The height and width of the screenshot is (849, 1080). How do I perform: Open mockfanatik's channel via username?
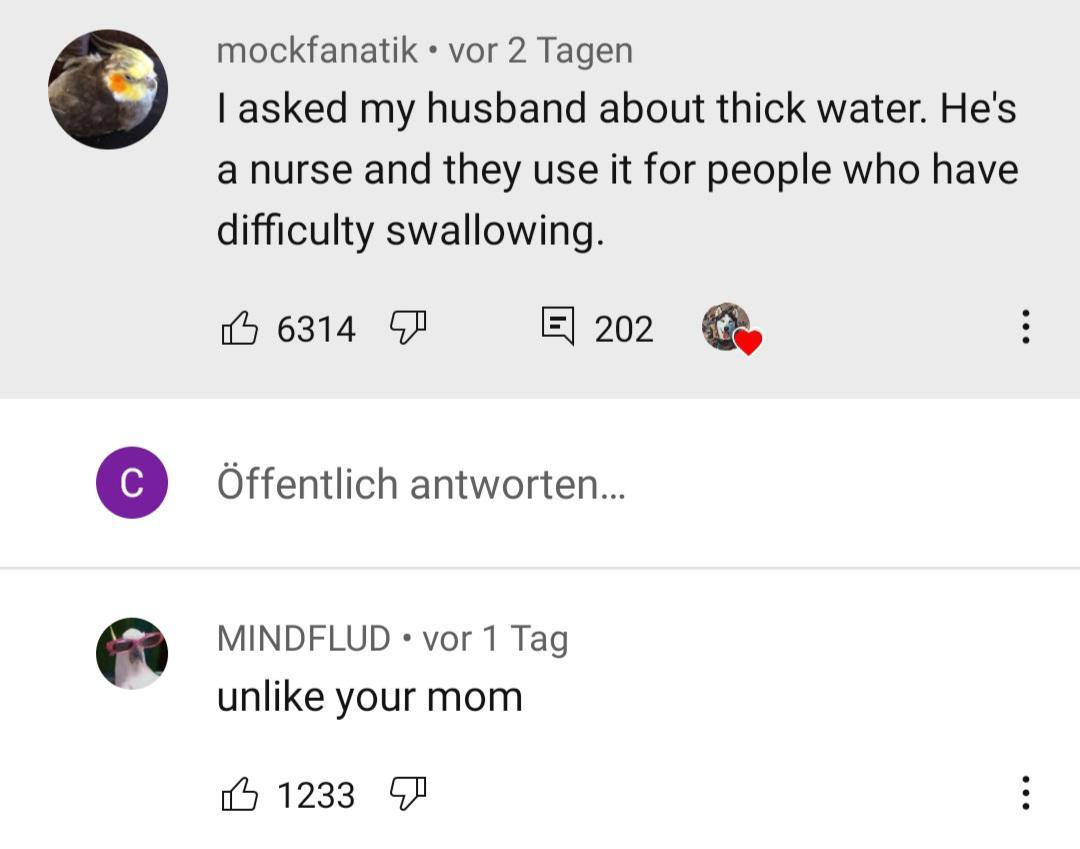pyautogui.click(x=317, y=50)
